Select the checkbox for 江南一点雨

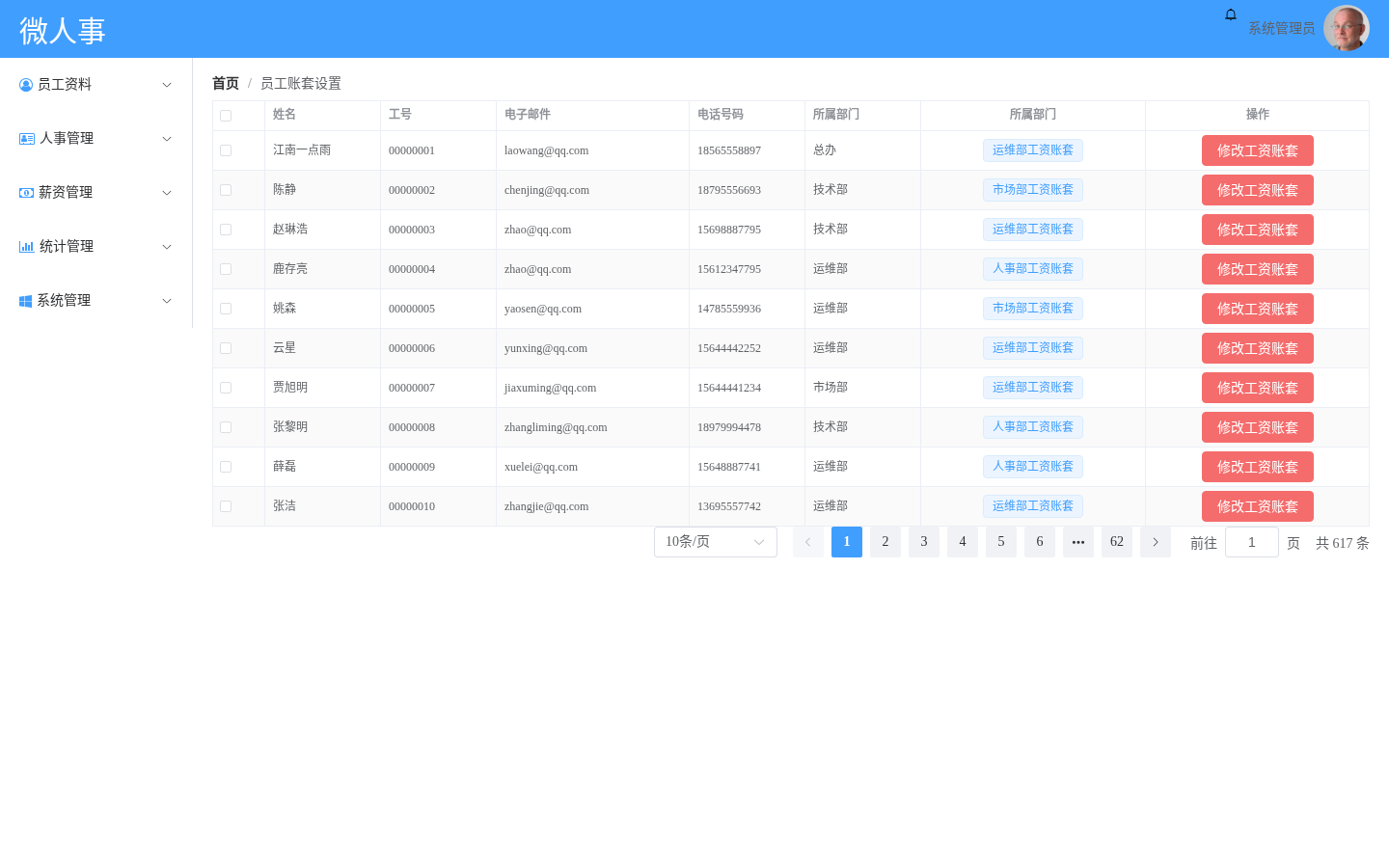click(226, 150)
